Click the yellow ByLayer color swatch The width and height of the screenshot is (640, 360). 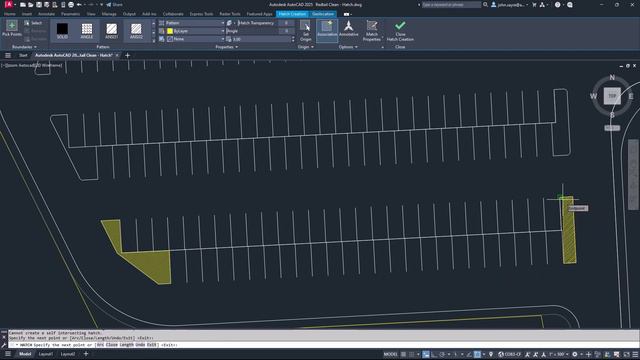click(170, 31)
